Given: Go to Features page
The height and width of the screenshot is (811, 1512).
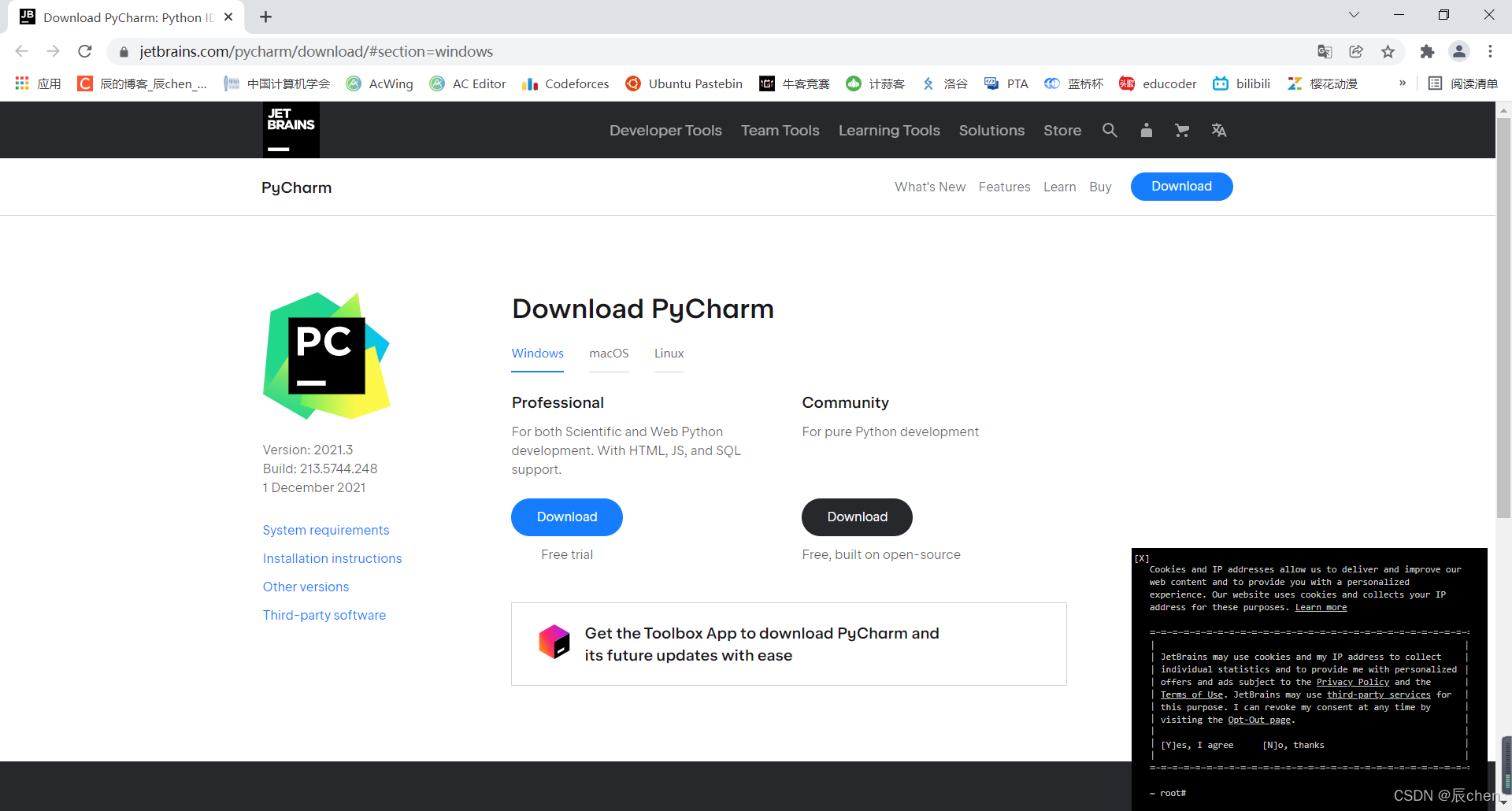Looking at the screenshot, I should point(1004,187).
